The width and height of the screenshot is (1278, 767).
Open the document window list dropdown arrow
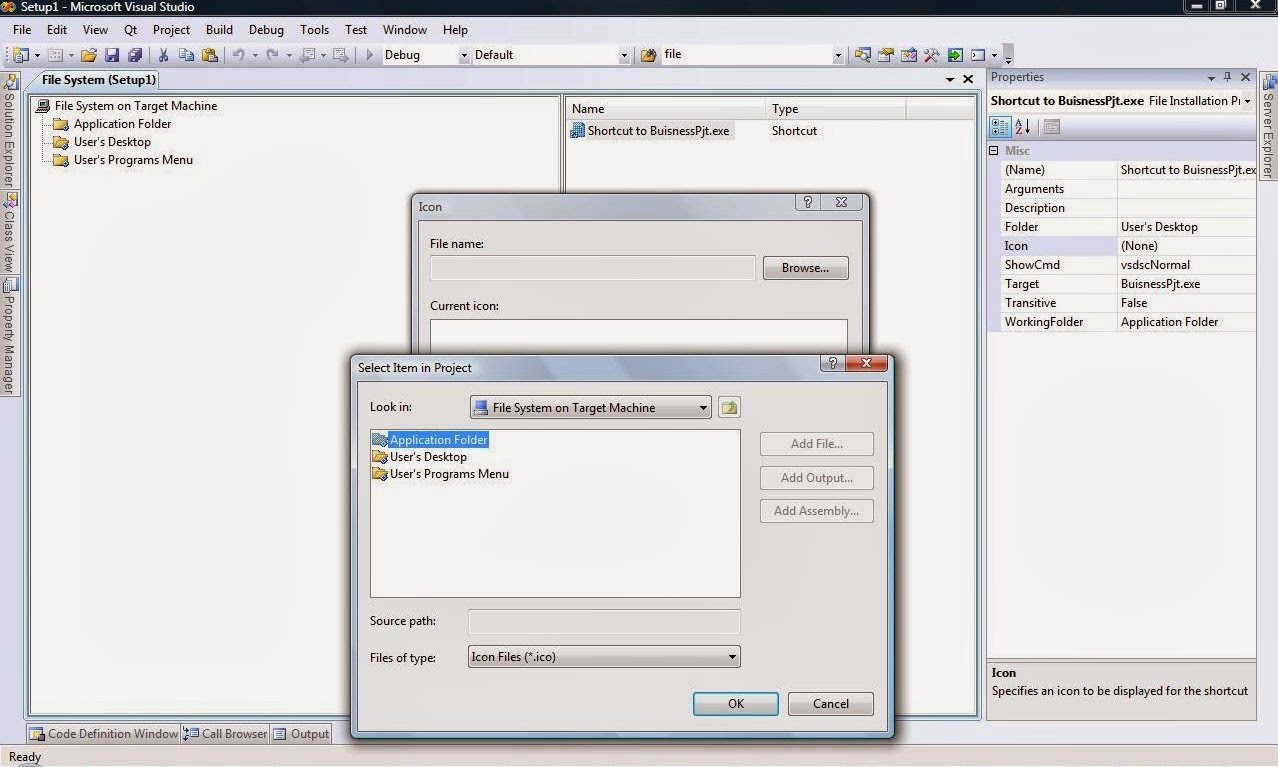(950, 79)
